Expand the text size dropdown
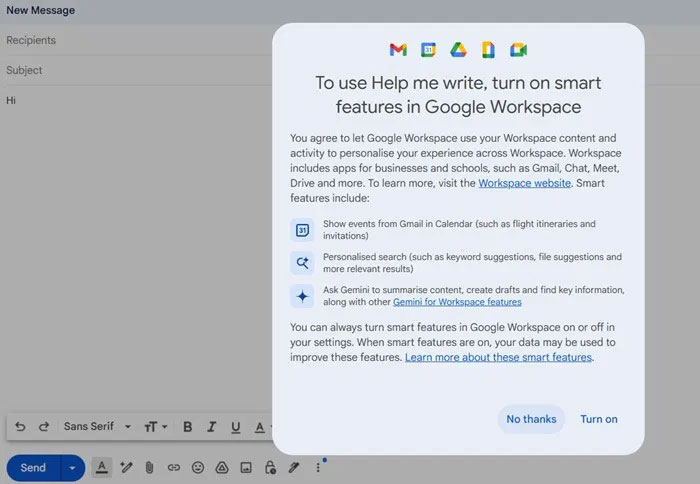The width and height of the screenshot is (700, 484). [155, 427]
